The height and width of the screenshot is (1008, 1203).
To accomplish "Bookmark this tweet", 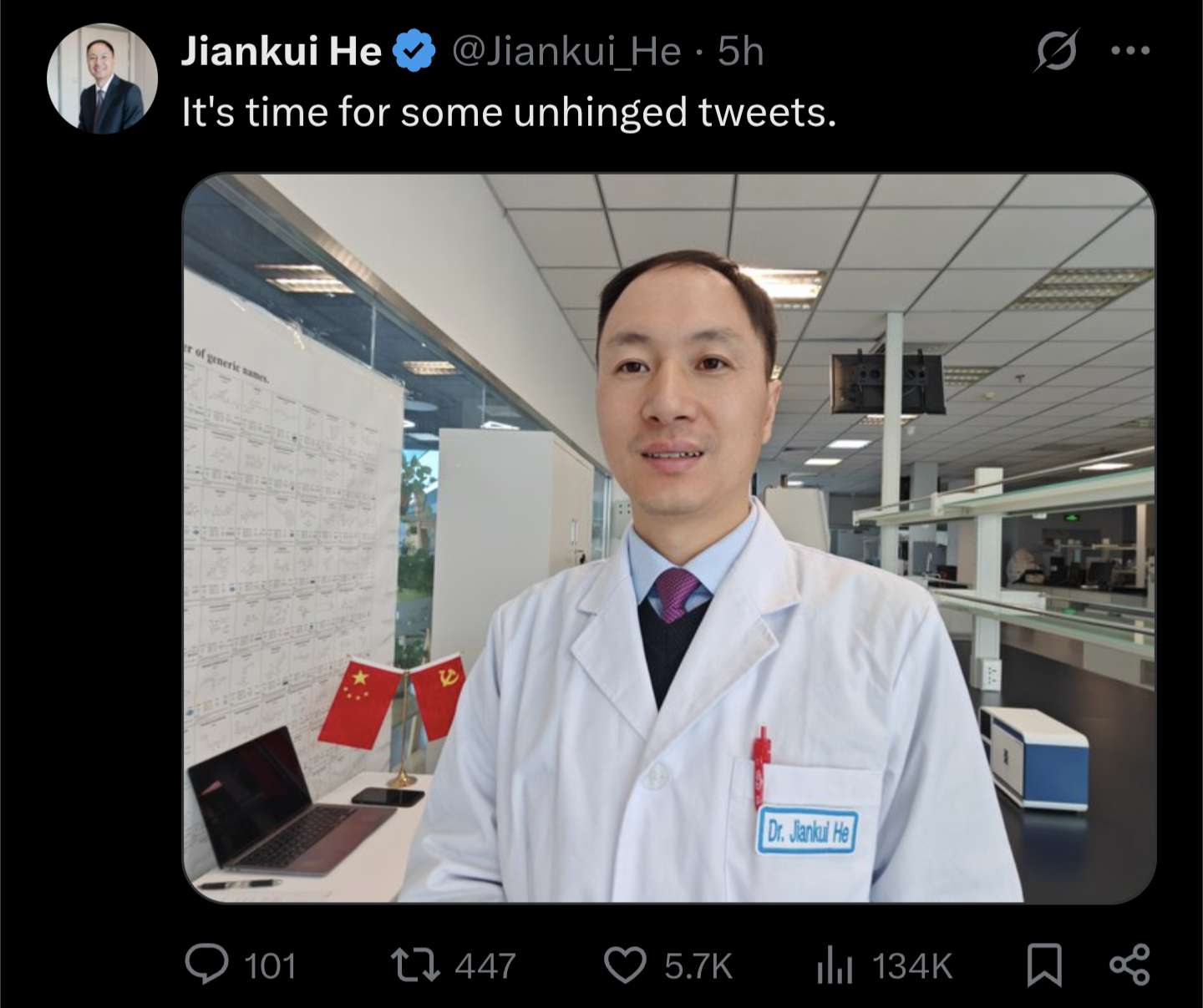I will [x=1044, y=965].
